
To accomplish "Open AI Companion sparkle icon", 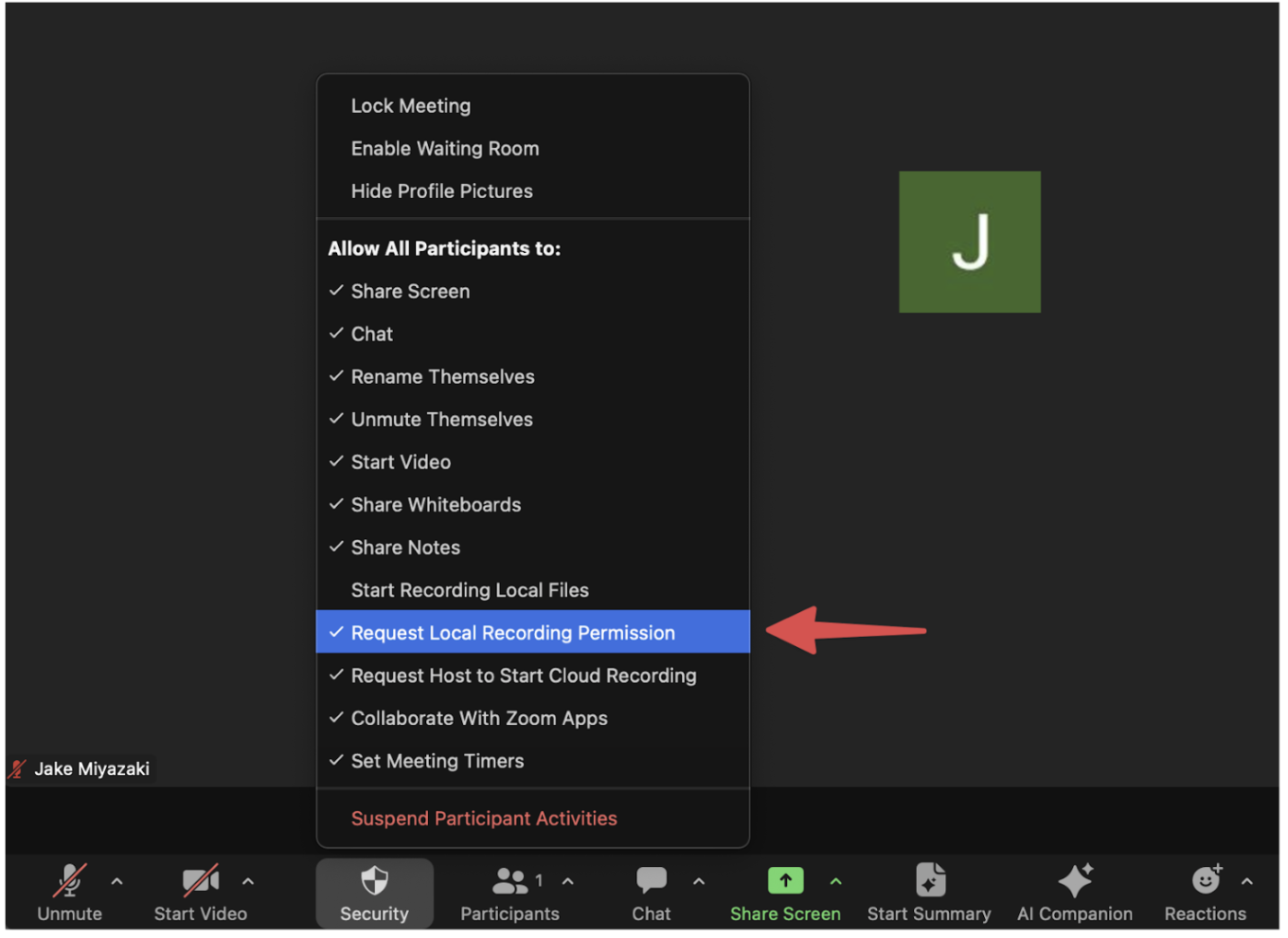I will tap(1075, 881).
